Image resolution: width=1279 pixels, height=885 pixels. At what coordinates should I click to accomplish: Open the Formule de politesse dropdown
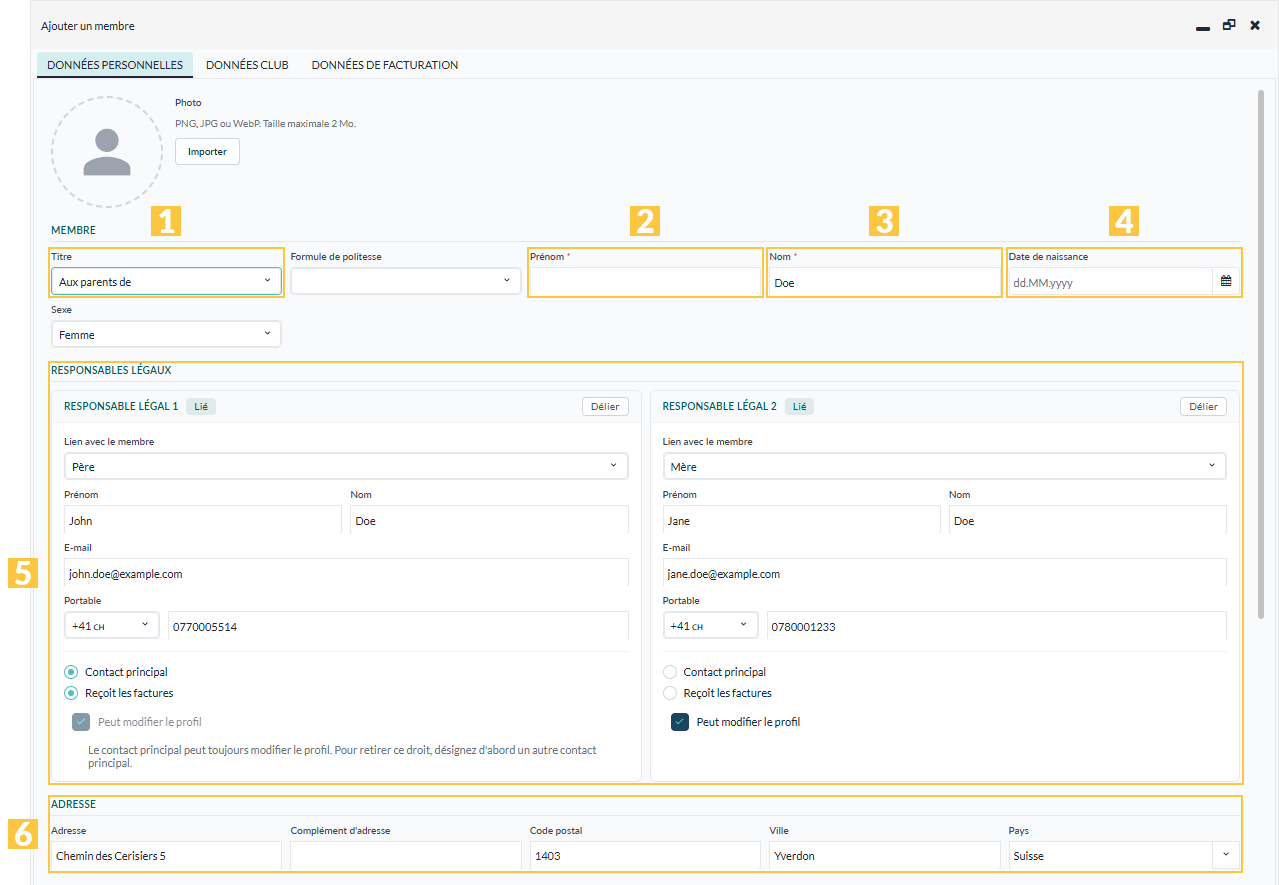pos(406,282)
